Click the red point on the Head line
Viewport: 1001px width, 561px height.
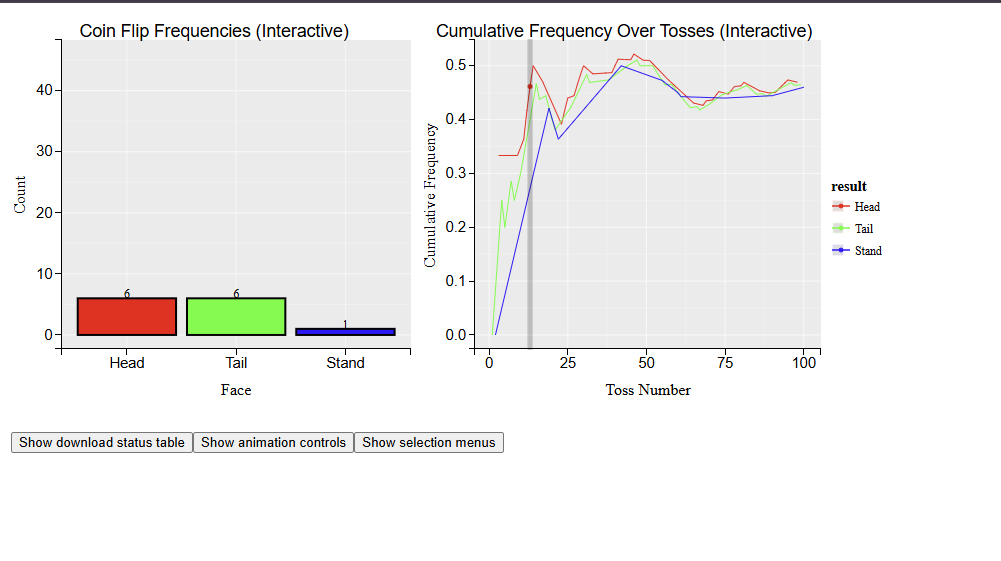click(530, 87)
